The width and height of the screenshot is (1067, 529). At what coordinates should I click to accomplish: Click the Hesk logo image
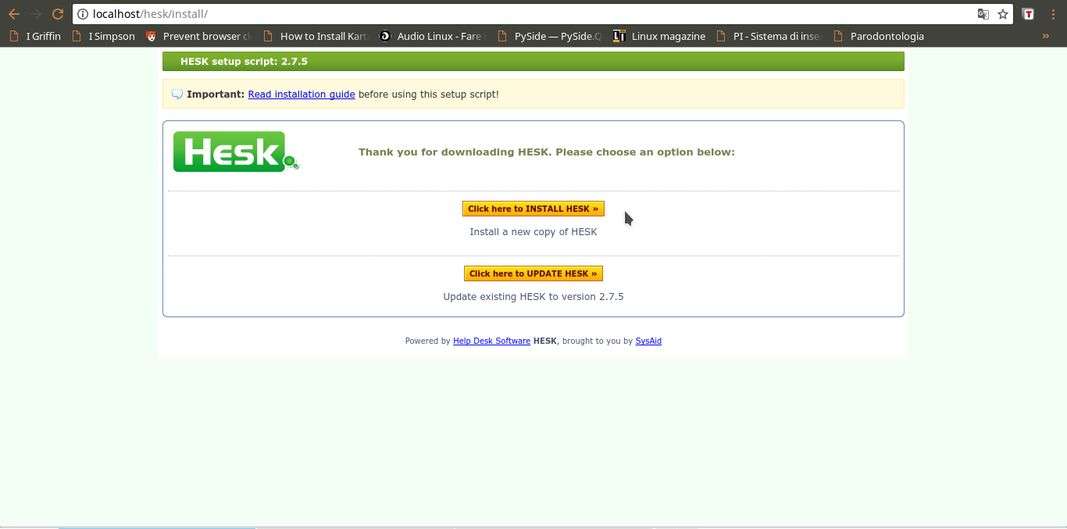click(235, 151)
